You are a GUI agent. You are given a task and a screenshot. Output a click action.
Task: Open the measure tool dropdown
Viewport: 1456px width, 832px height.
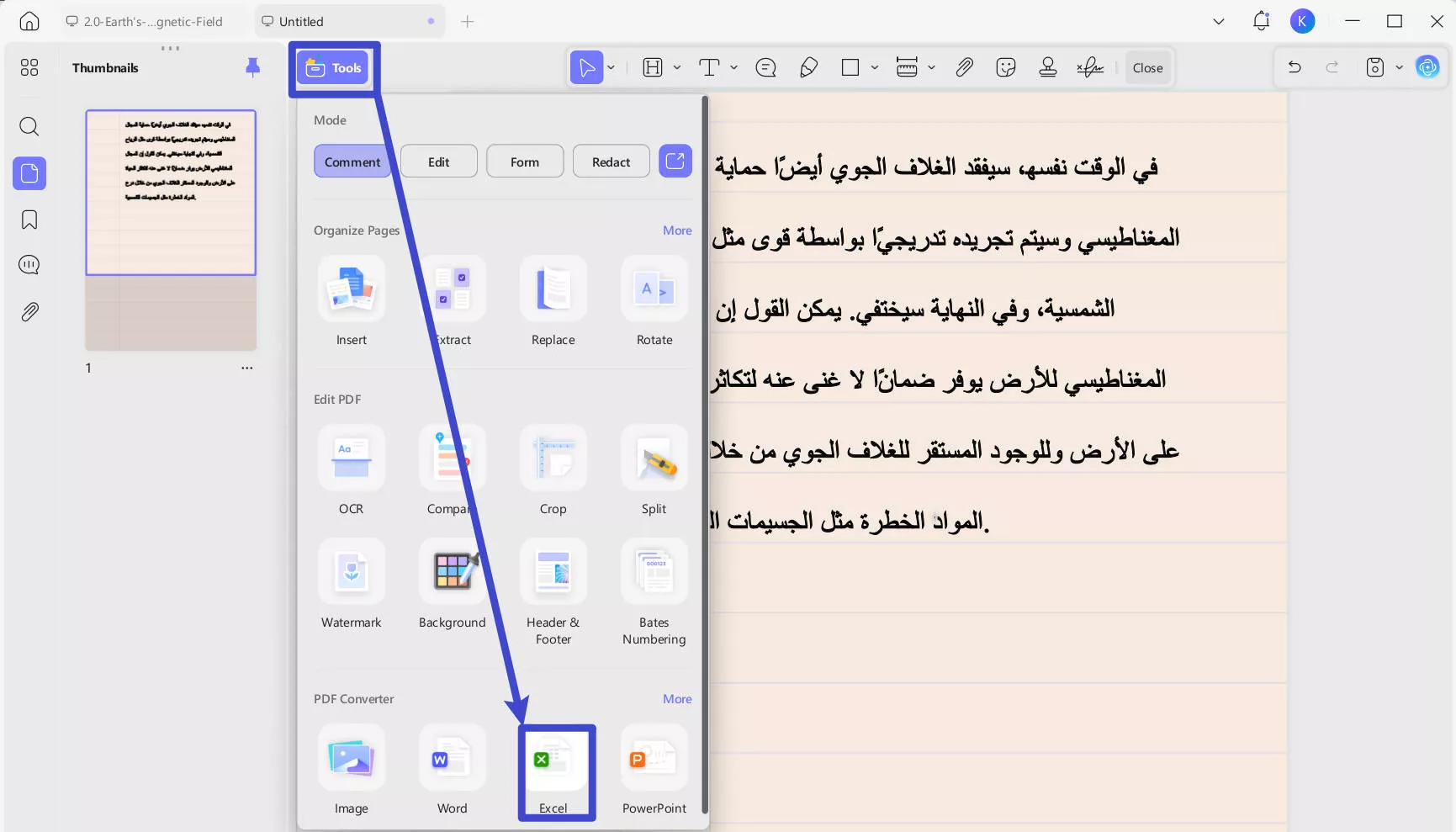coord(931,67)
